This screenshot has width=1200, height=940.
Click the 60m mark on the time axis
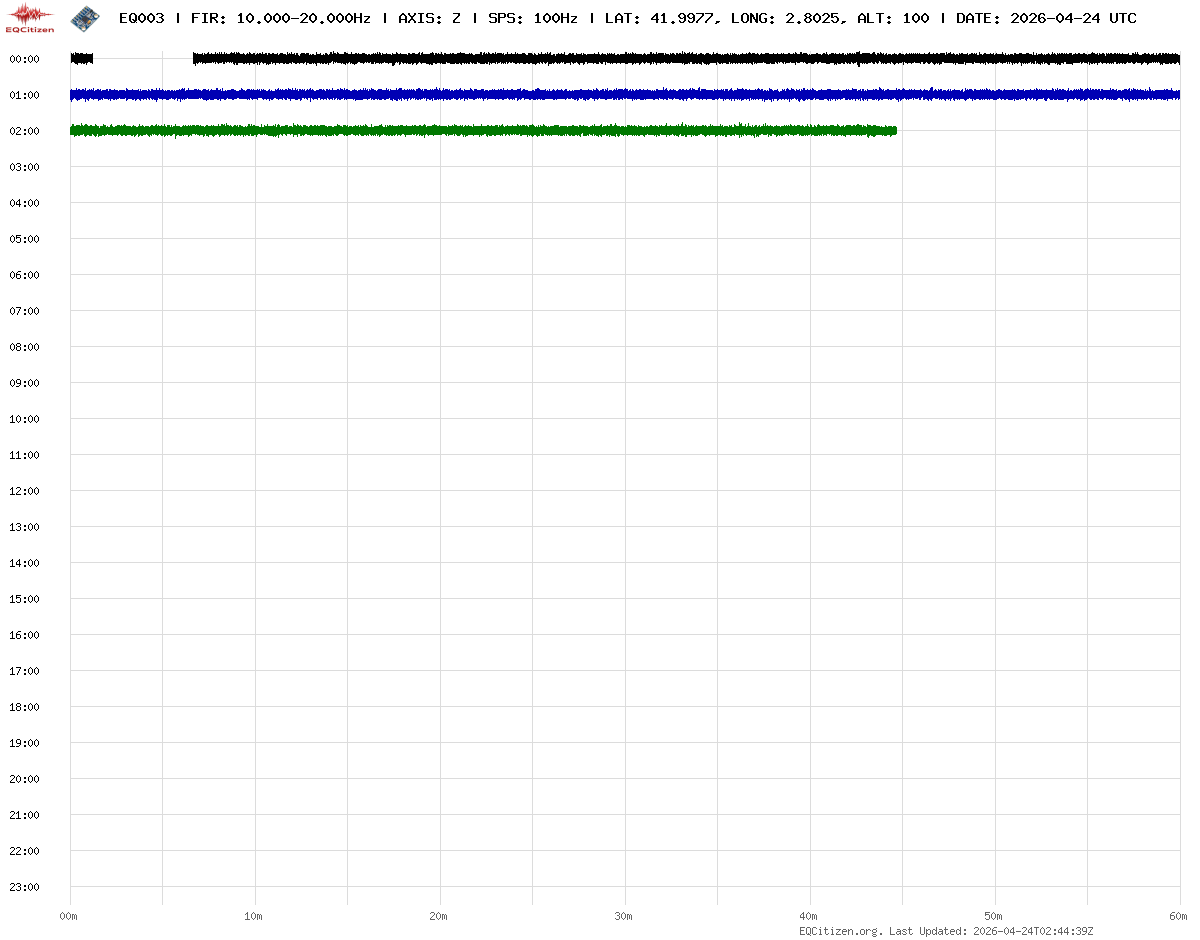(1179, 916)
